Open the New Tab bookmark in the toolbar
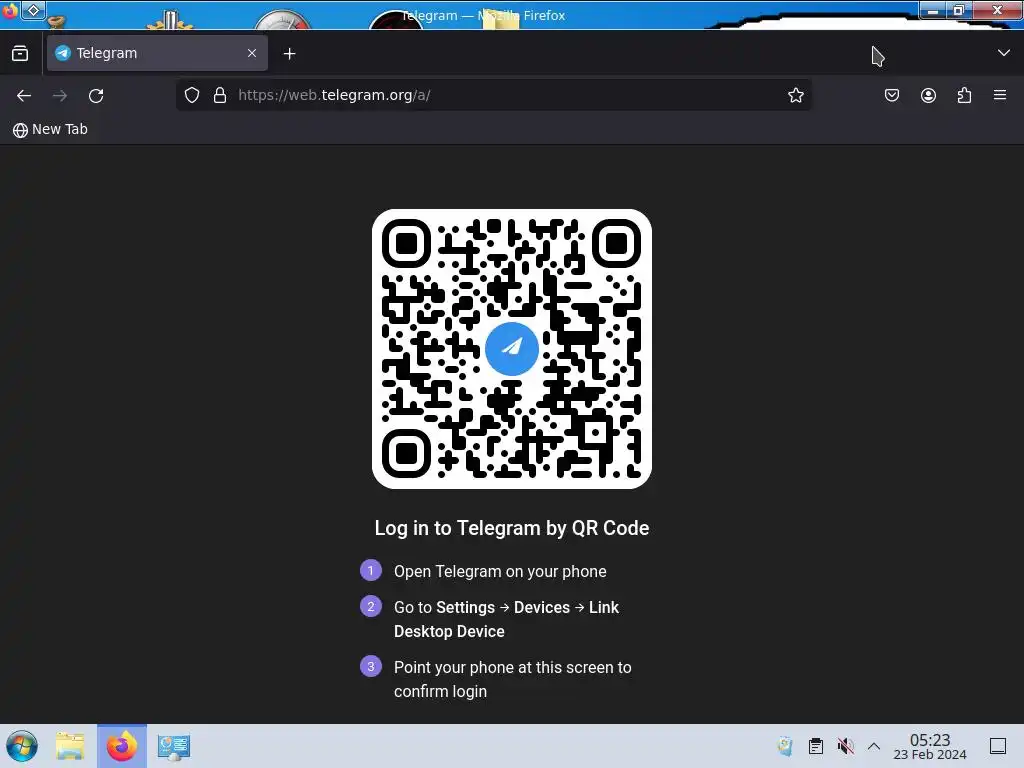The image size is (1024, 768). click(x=50, y=129)
